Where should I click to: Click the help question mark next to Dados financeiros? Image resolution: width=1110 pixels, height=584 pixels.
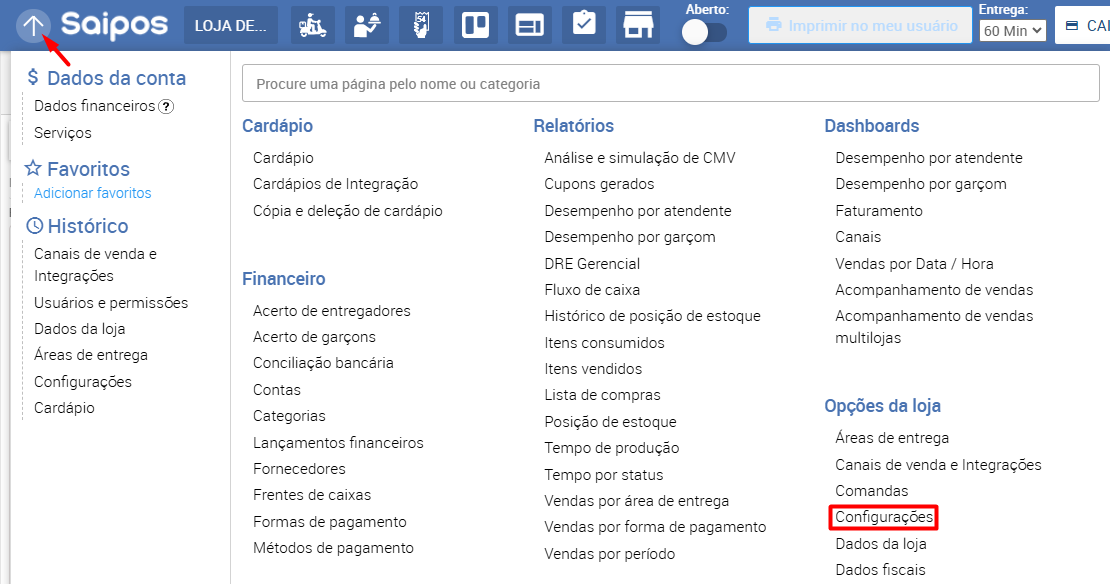pos(167,106)
